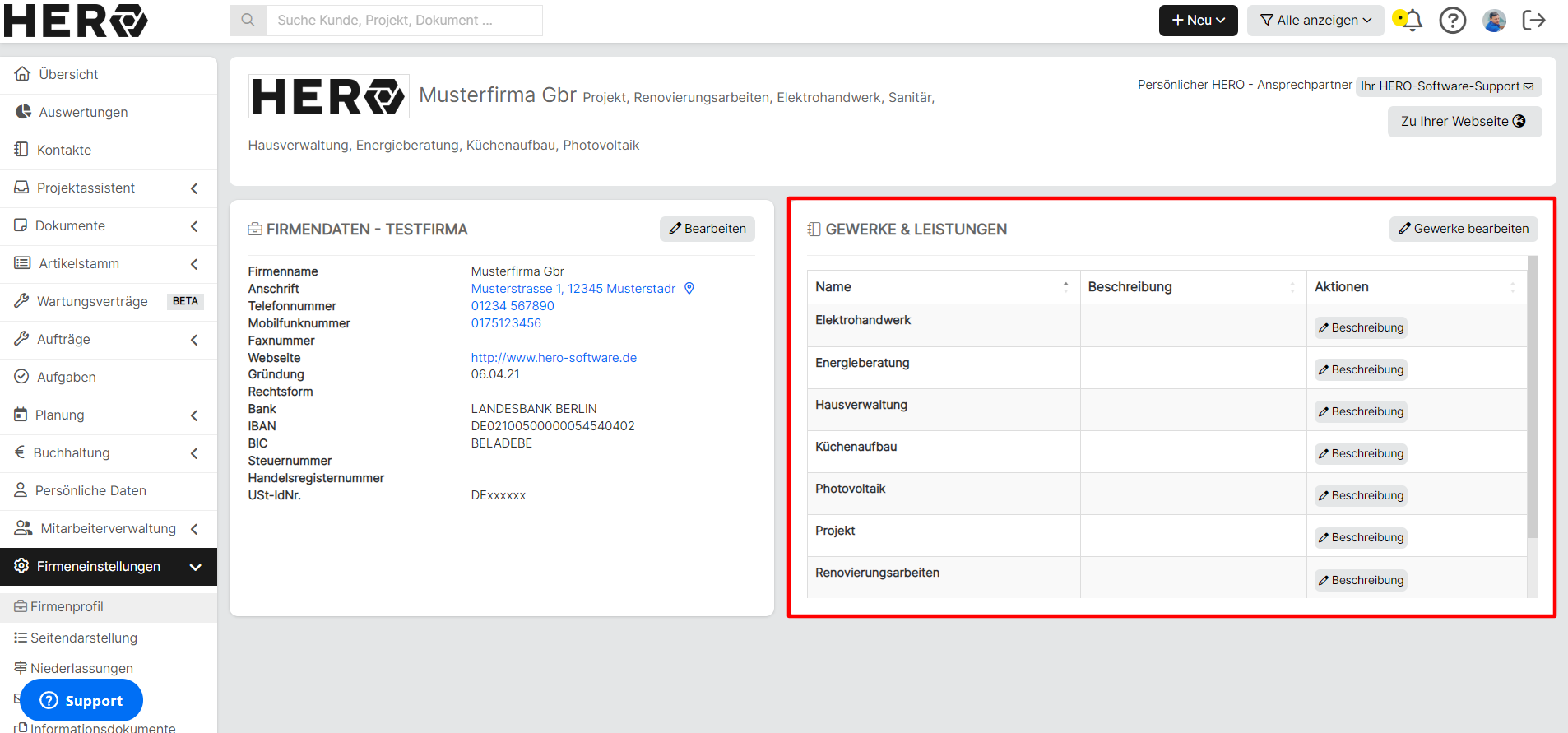Expand the Projektassistent menu chevron

coord(194,188)
